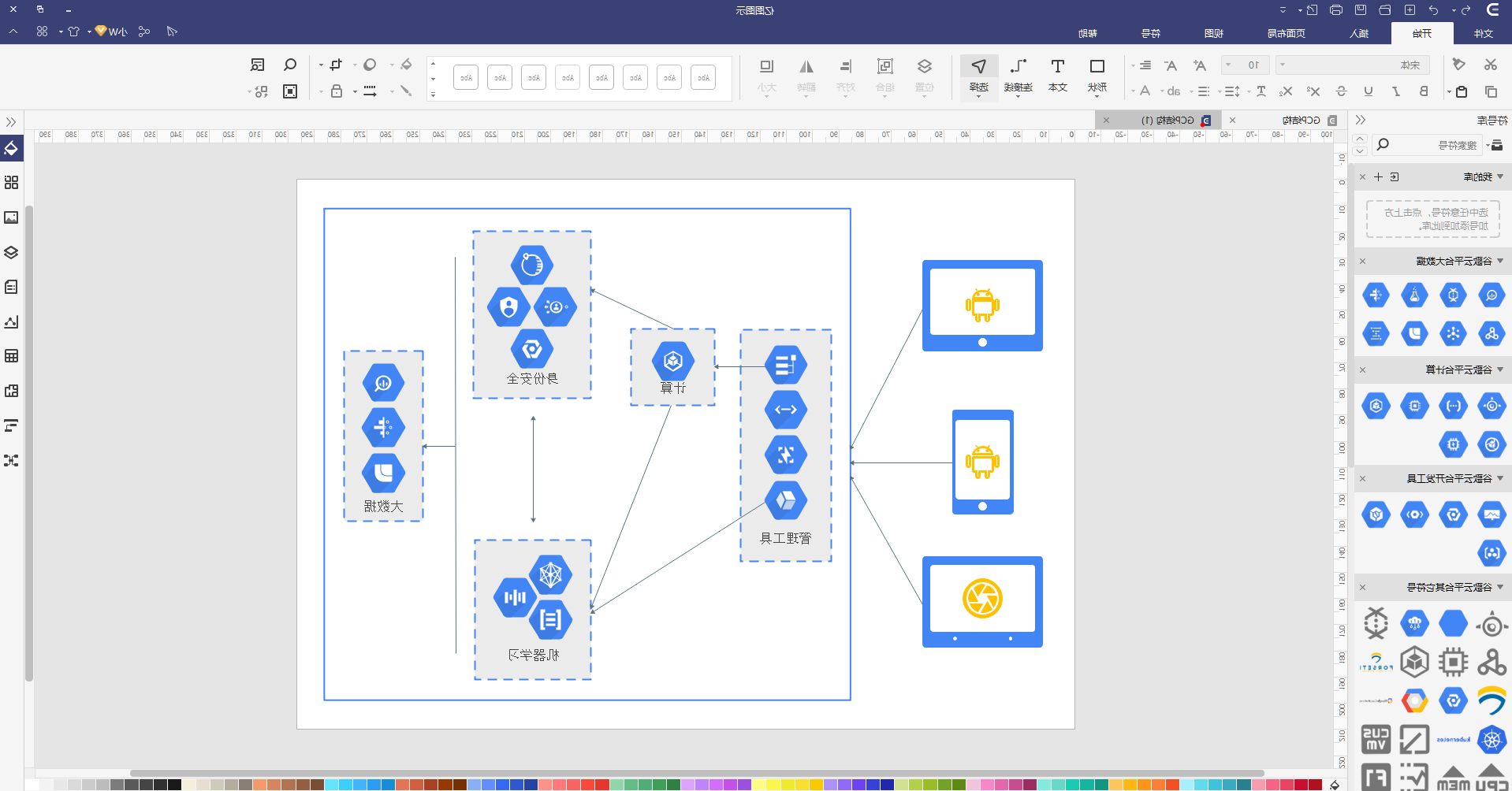The width and height of the screenshot is (1512, 791).
Task: Expand the property sidebar double-chevron
Action: pos(11,122)
